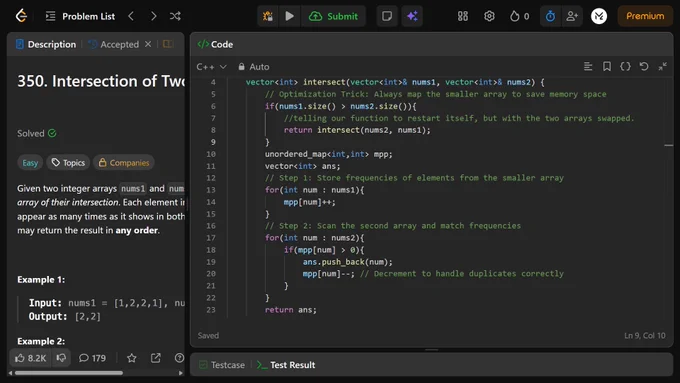Image resolution: width=680 pixels, height=383 pixels.
Task: Click line 23 return ans;
Action: click(291, 310)
